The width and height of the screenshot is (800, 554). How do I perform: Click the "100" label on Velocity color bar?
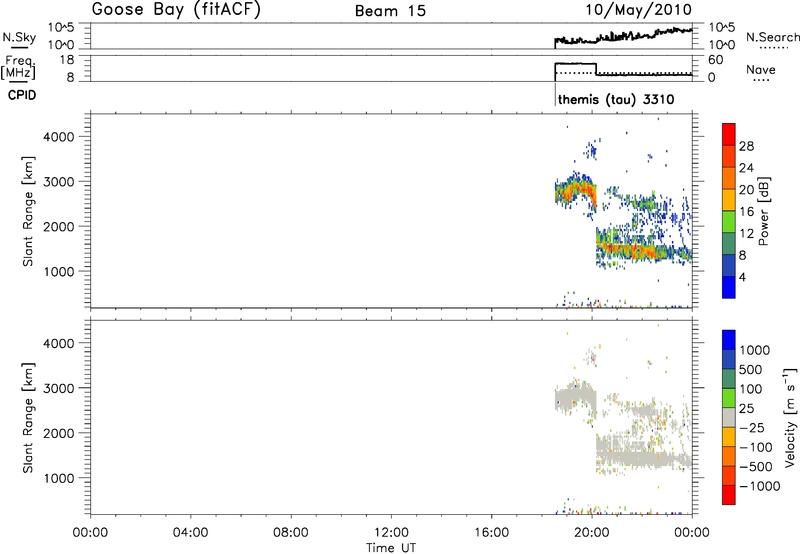(751, 389)
